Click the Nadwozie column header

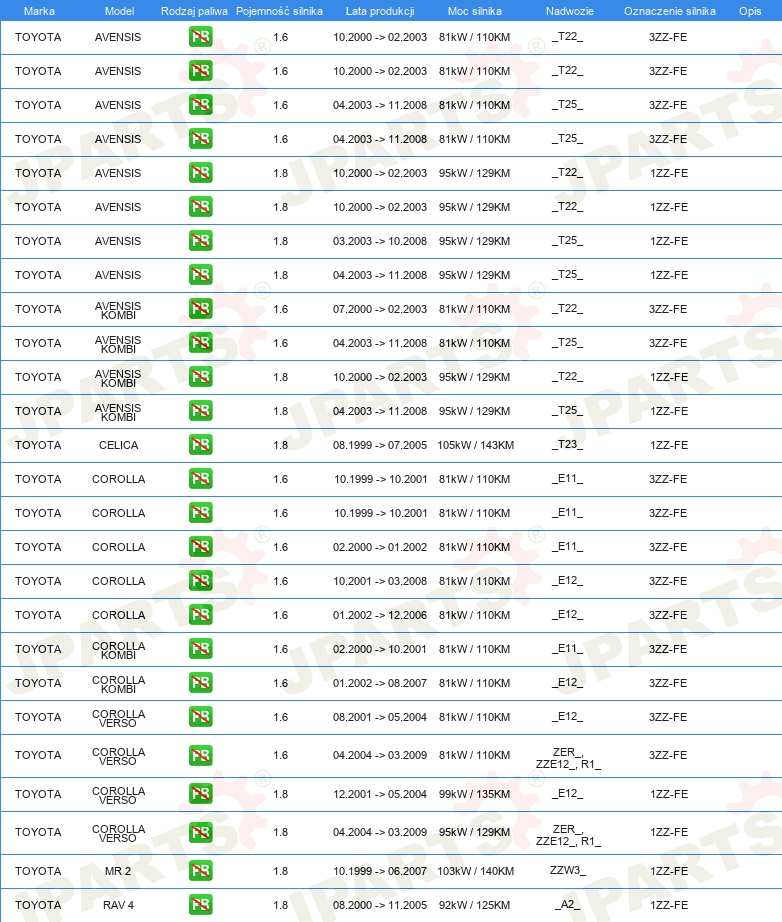pos(570,11)
